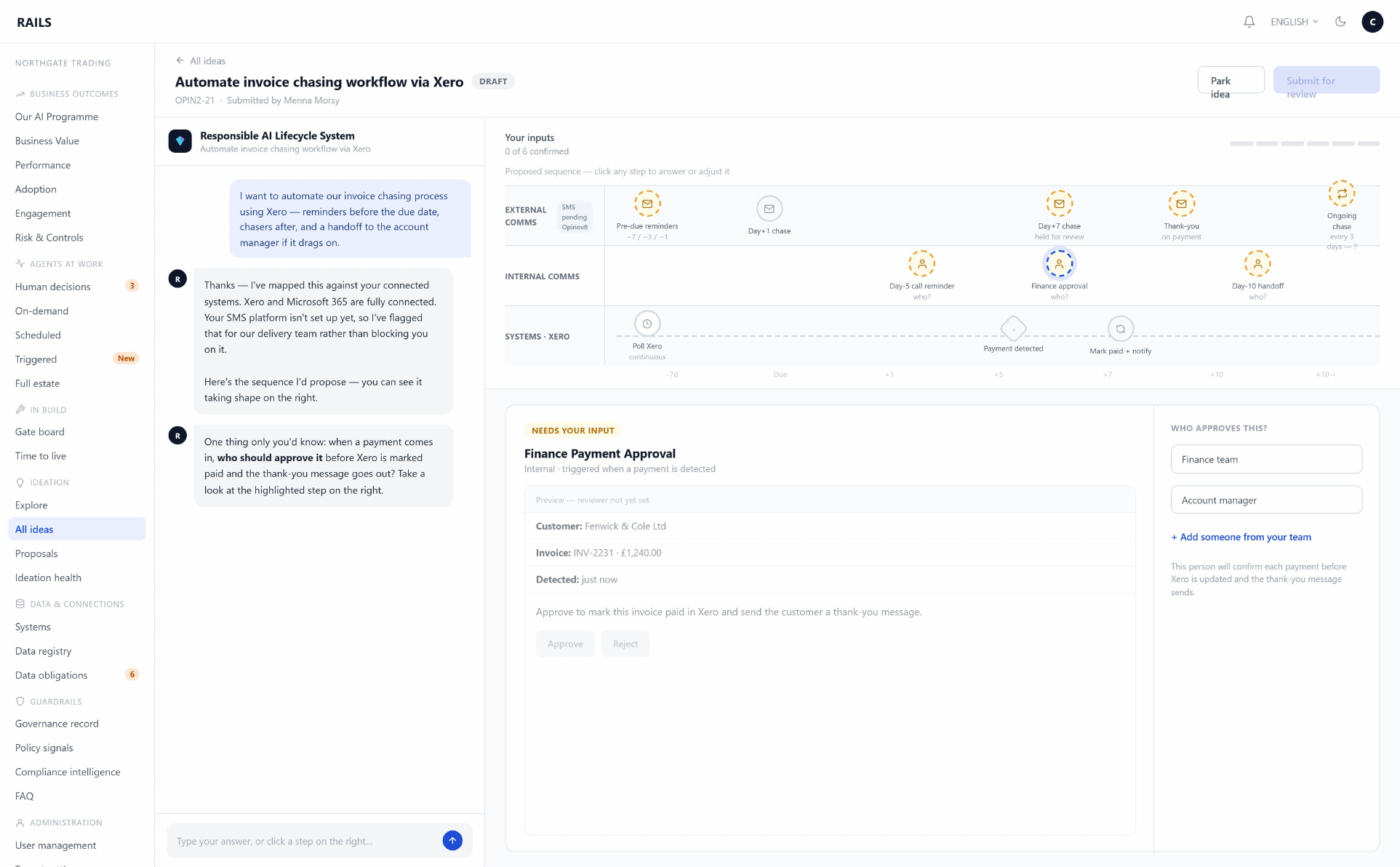Open Human decisions in sidebar
Image resolution: width=1400 pixels, height=867 pixels.
[x=76, y=287]
